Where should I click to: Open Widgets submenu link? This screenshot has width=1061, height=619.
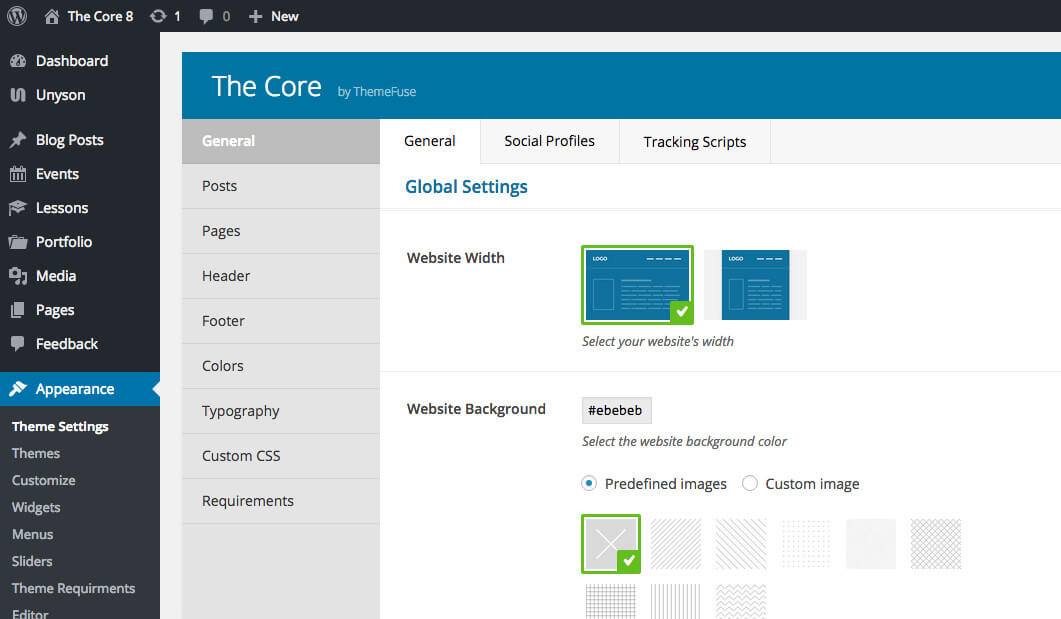tap(36, 507)
